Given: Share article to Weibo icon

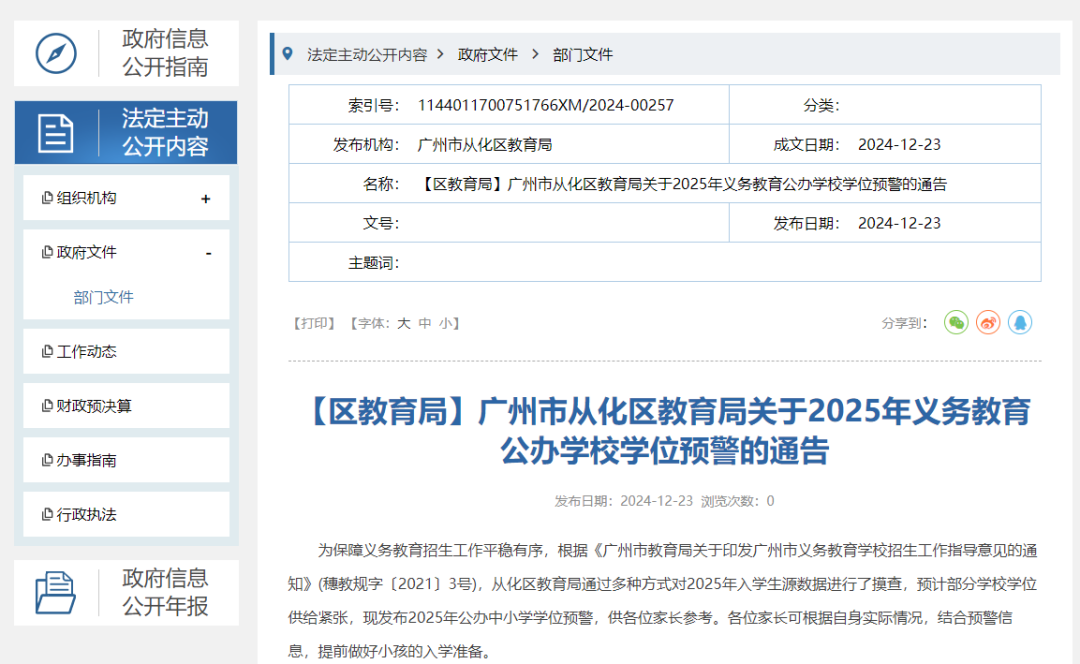Looking at the screenshot, I should click(x=988, y=322).
